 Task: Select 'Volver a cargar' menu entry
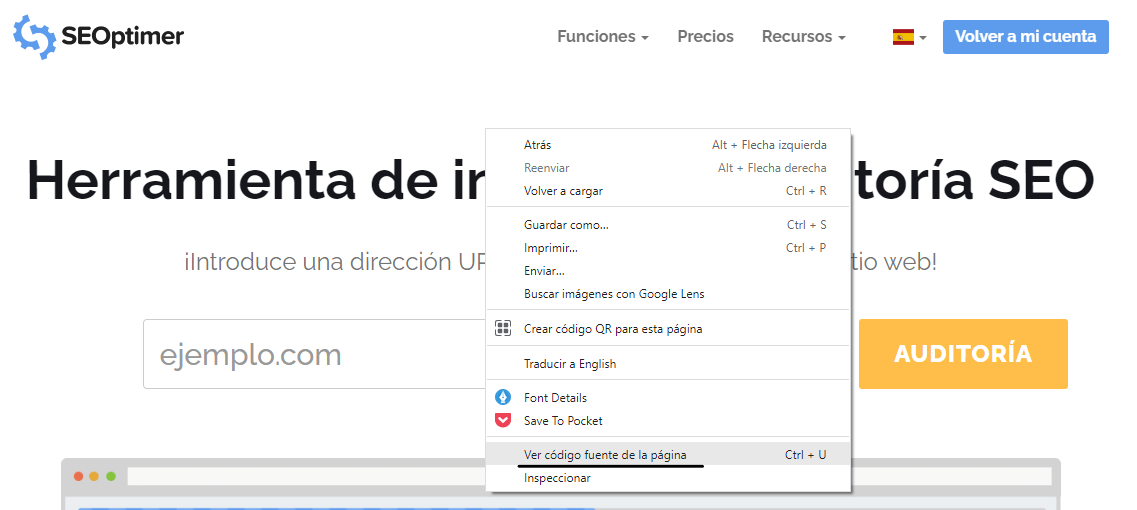click(x=563, y=191)
